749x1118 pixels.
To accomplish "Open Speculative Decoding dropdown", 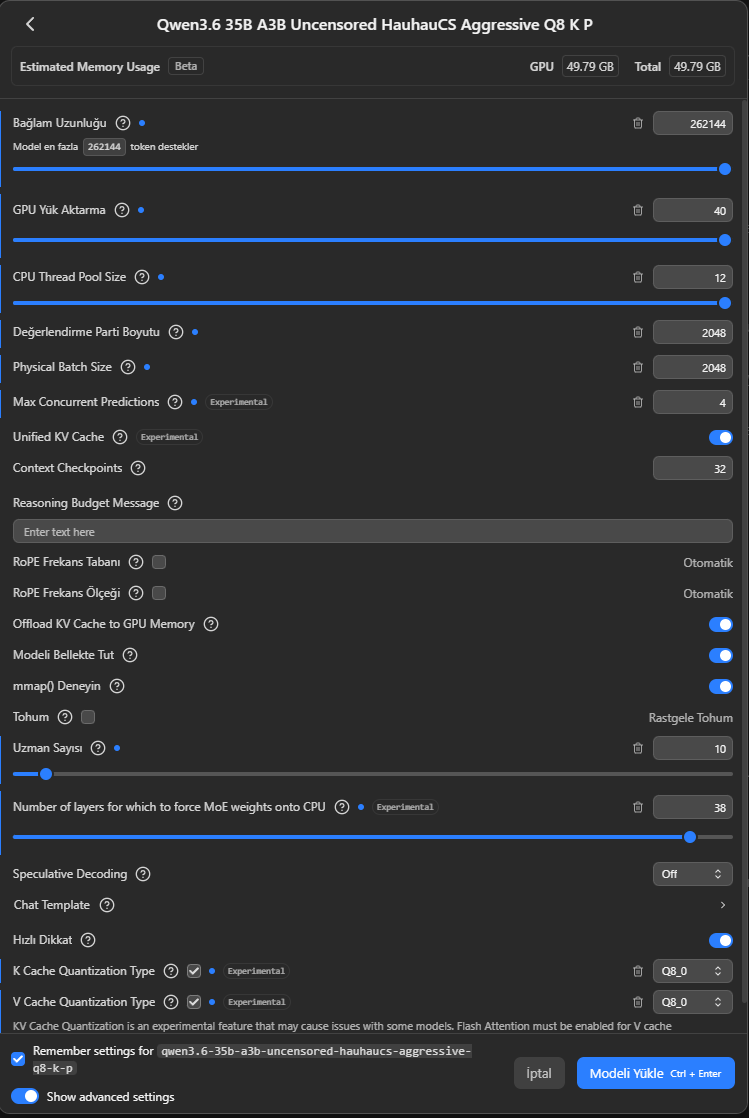I will pyautogui.click(x=693, y=874).
